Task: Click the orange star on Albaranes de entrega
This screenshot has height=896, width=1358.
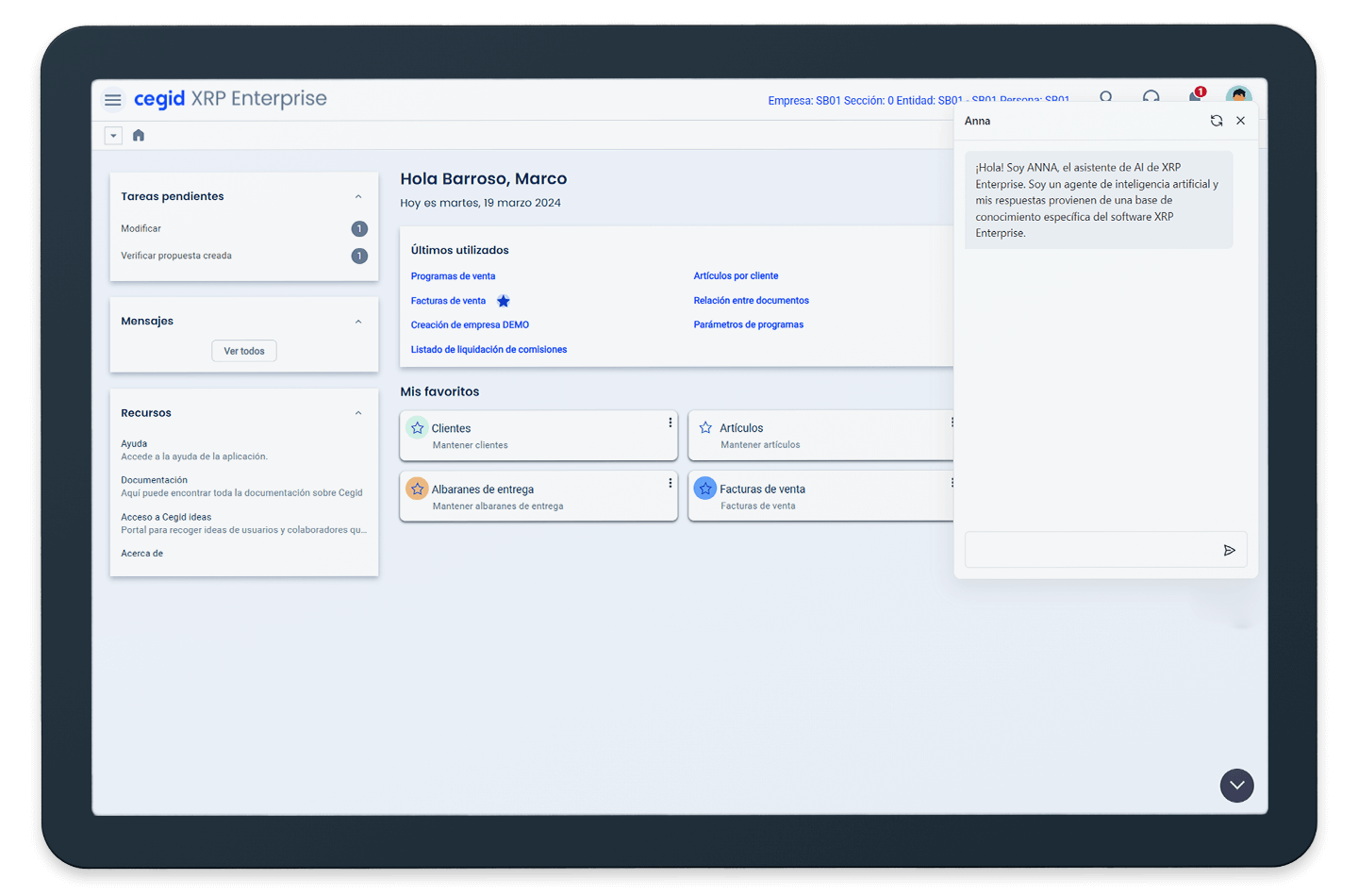Action: (418, 489)
